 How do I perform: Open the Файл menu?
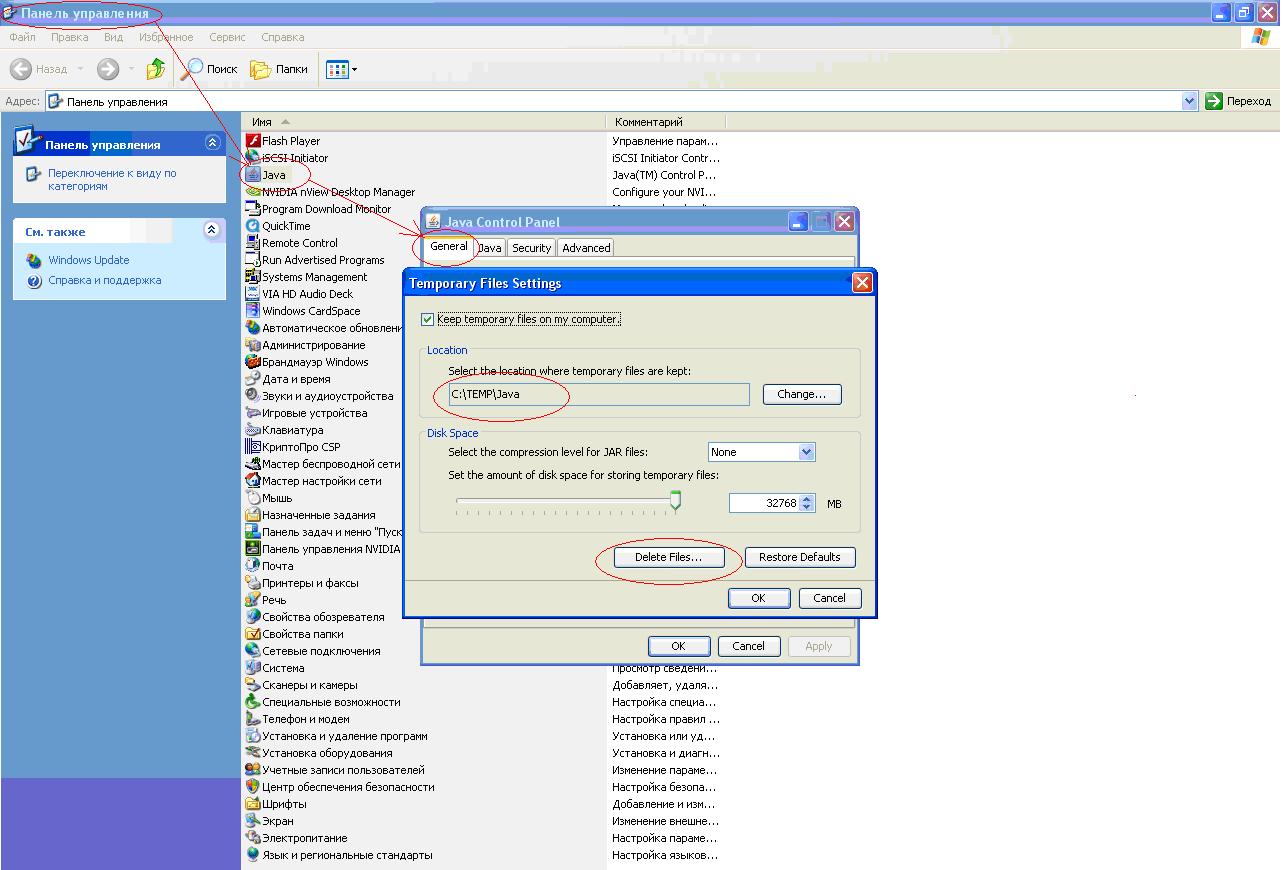tap(22, 37)
